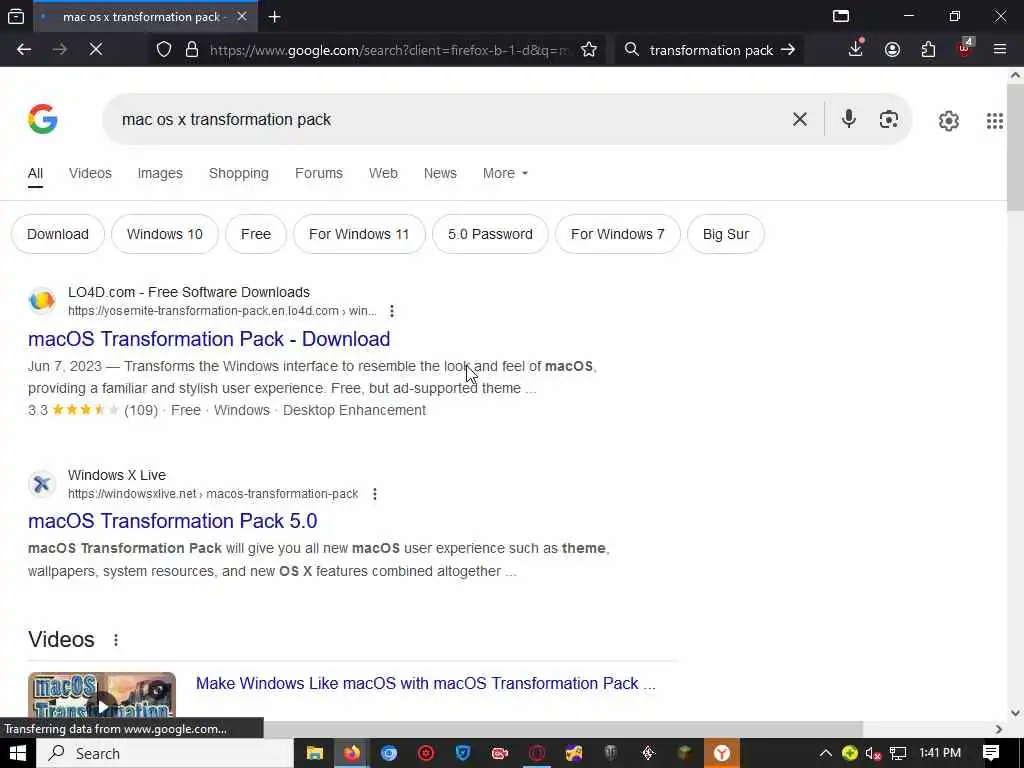Select the For Windows 7 chip

(x=618, y=234)
